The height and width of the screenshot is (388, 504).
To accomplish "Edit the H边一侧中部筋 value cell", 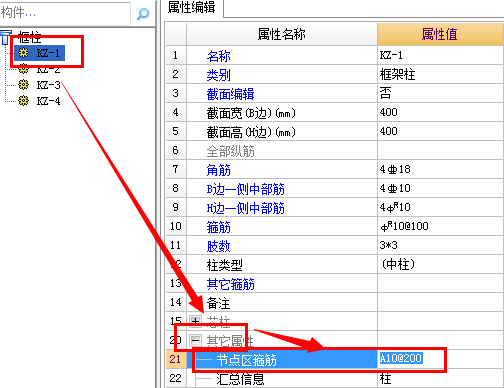I will click(440, 207).
